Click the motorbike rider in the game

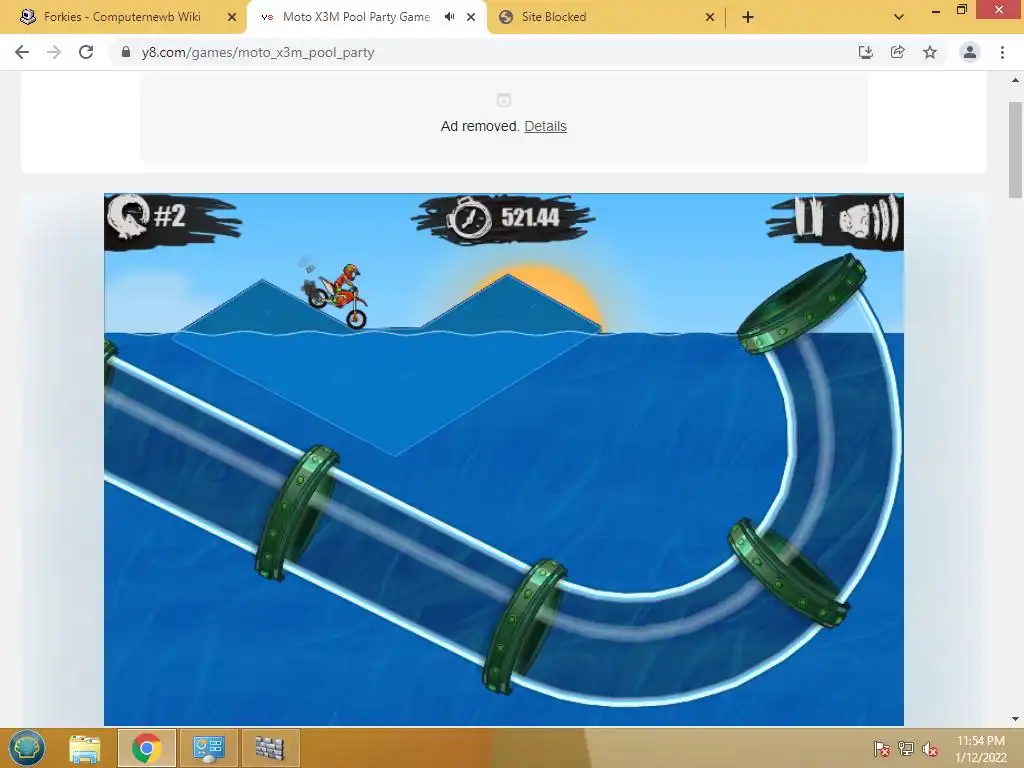[336, 295]
